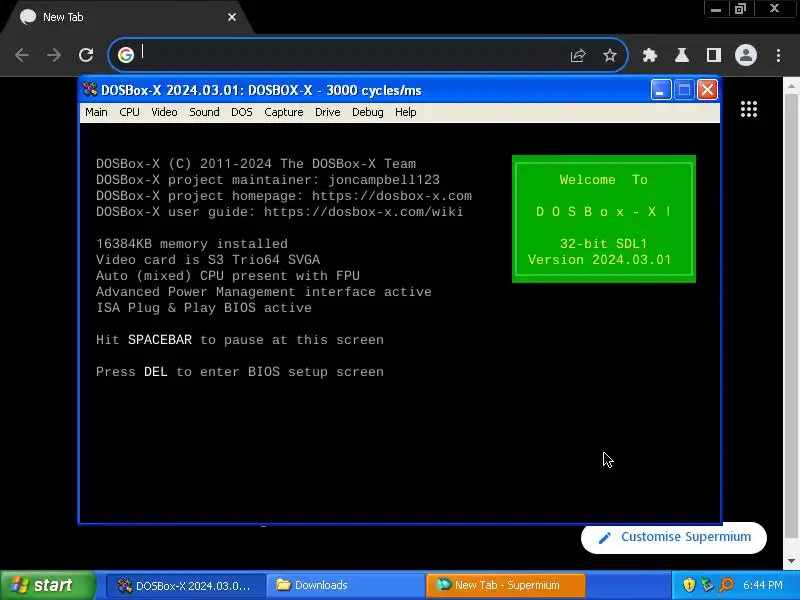Open the Main menu in DOSBox-X

(96, 112)
